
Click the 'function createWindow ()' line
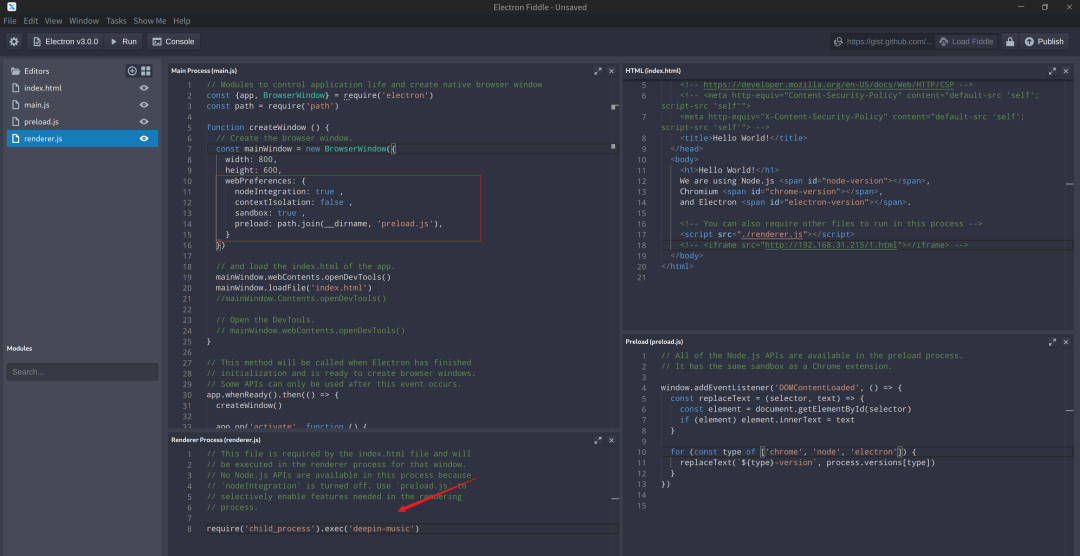pyautogui.click(x=268, y=127)
